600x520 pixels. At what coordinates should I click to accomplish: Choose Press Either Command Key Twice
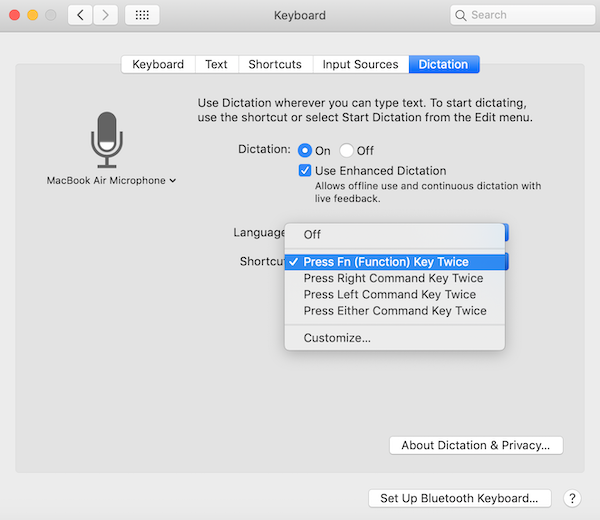click(x=395, y=310)
